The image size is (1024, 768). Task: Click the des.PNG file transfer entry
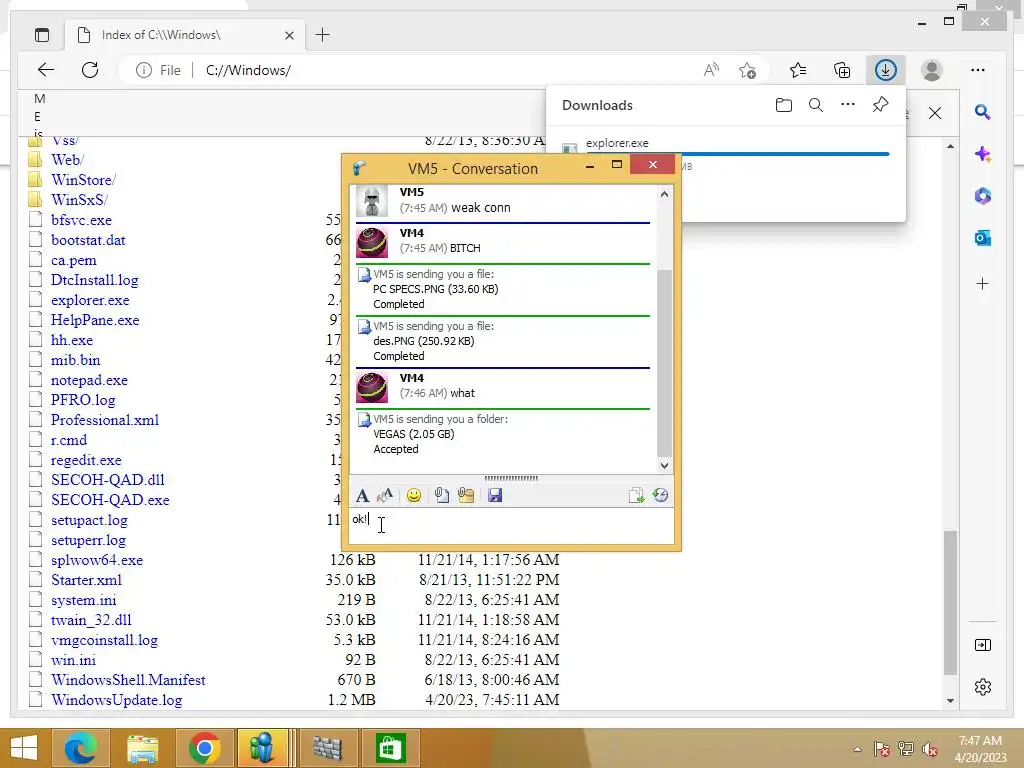click(503, 341)
